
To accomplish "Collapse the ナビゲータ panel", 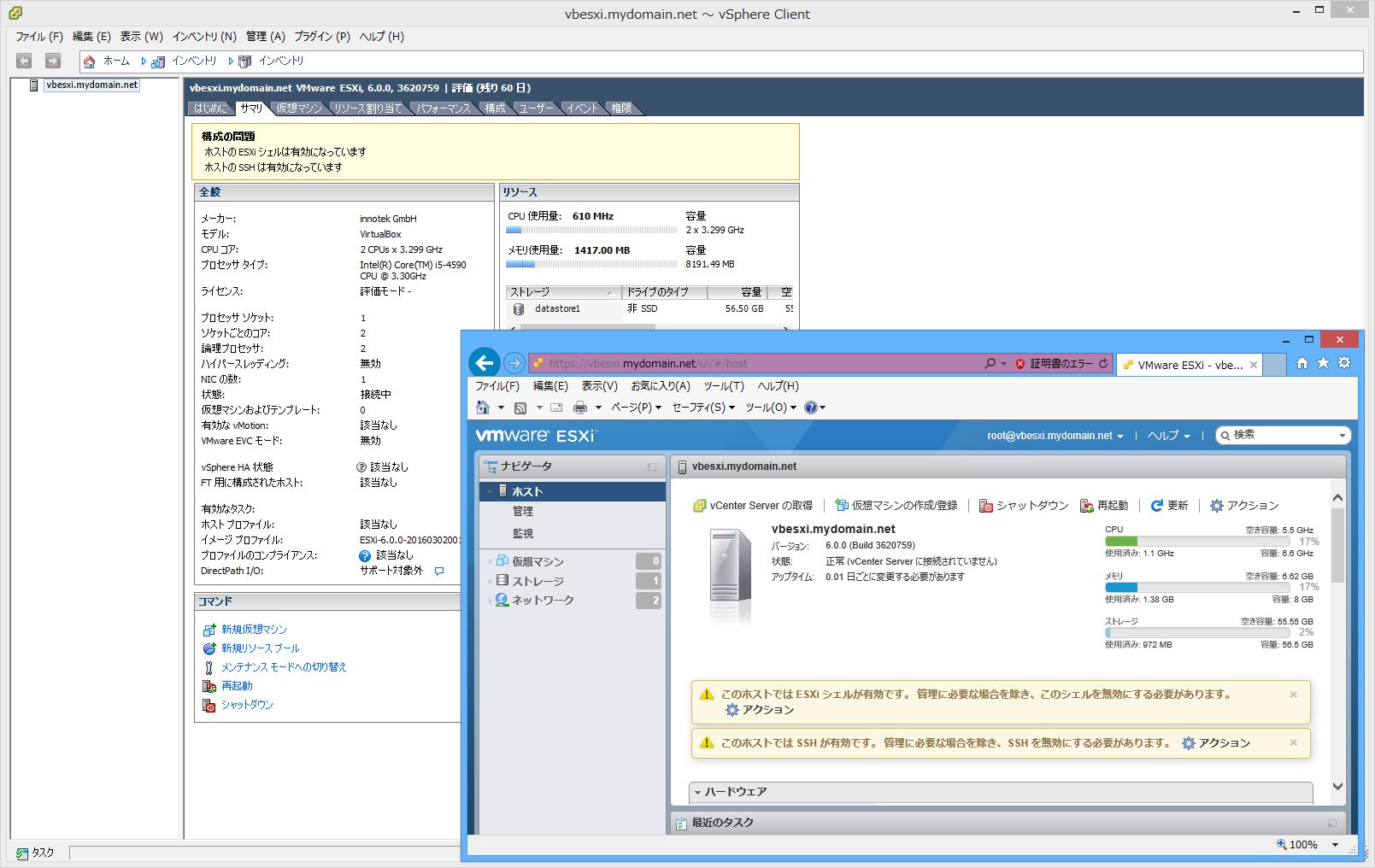I will (x=652, y=466).
